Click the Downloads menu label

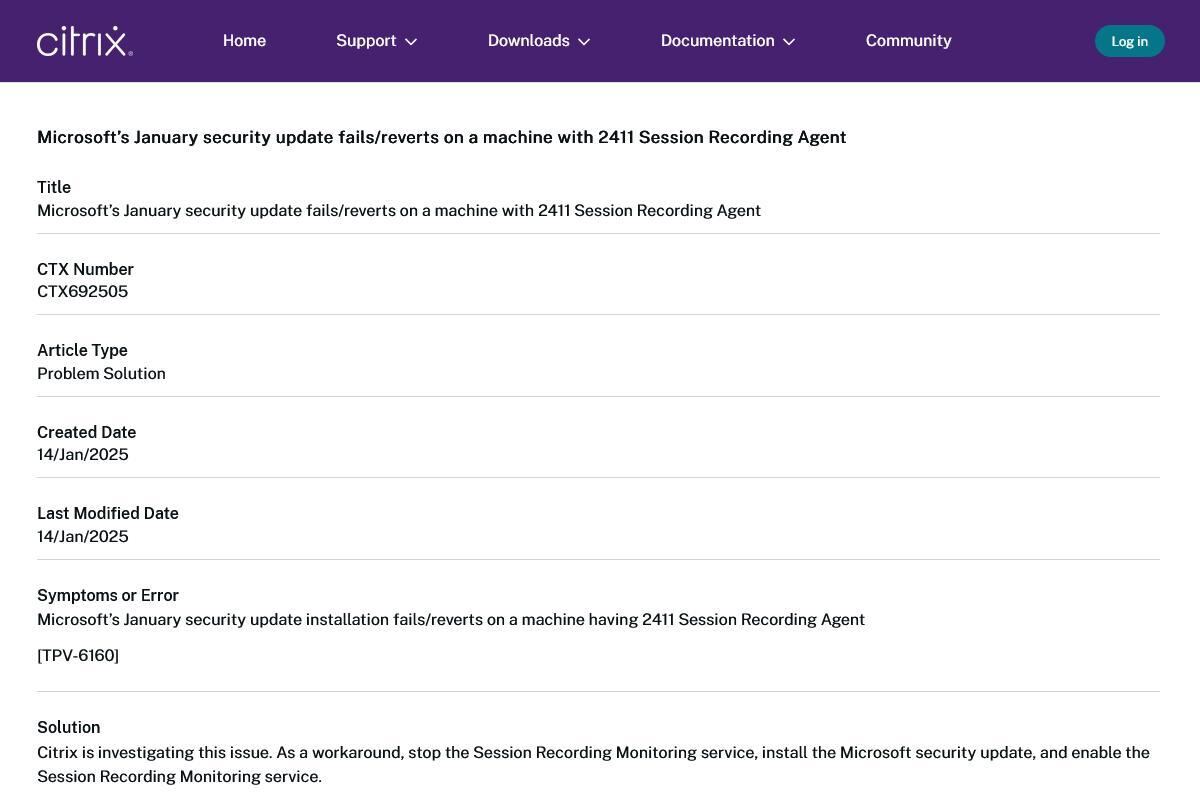point(528,41)
